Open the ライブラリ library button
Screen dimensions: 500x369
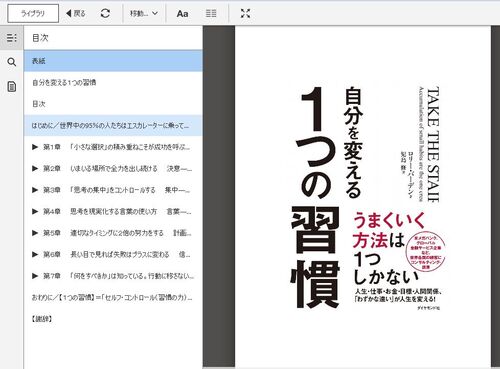coord(33,13)
